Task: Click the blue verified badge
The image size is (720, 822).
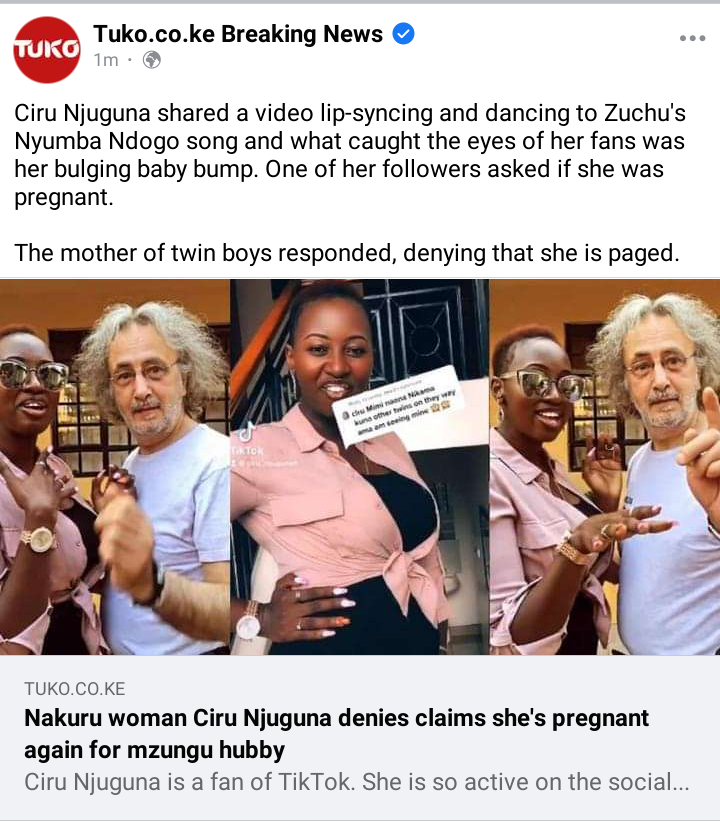Action: [x=403, y=34]
